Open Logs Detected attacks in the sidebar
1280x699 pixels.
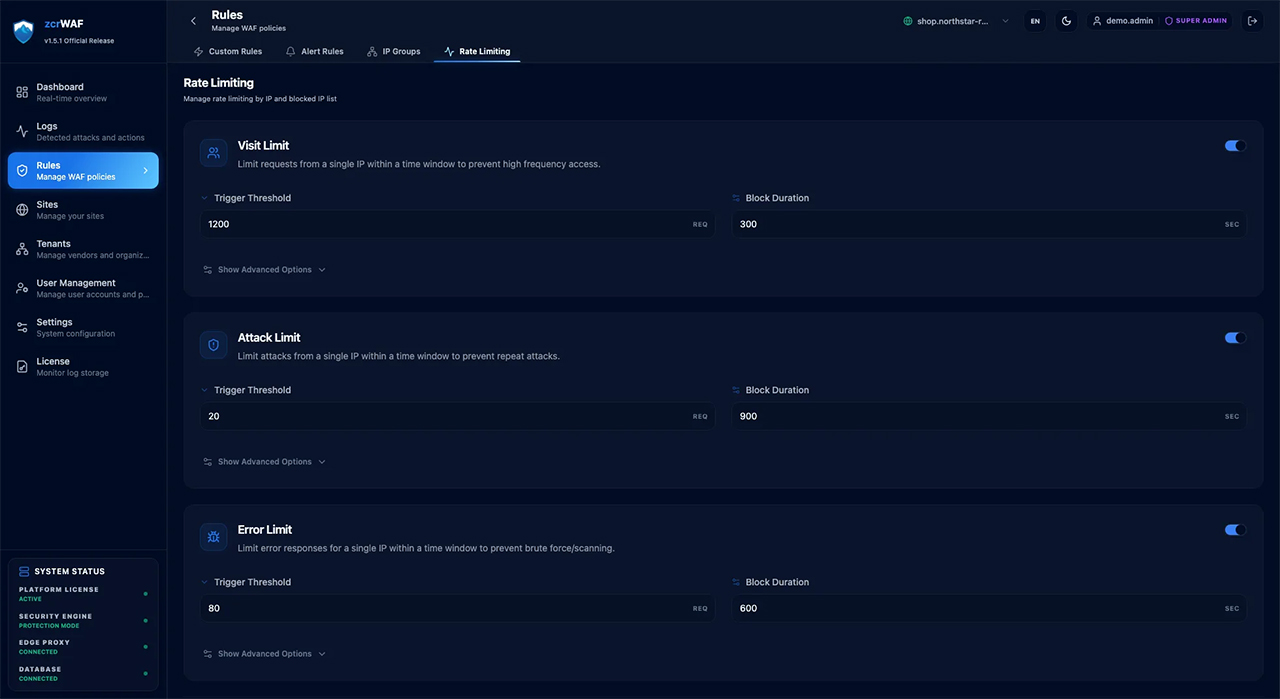[x=83, y=131]
